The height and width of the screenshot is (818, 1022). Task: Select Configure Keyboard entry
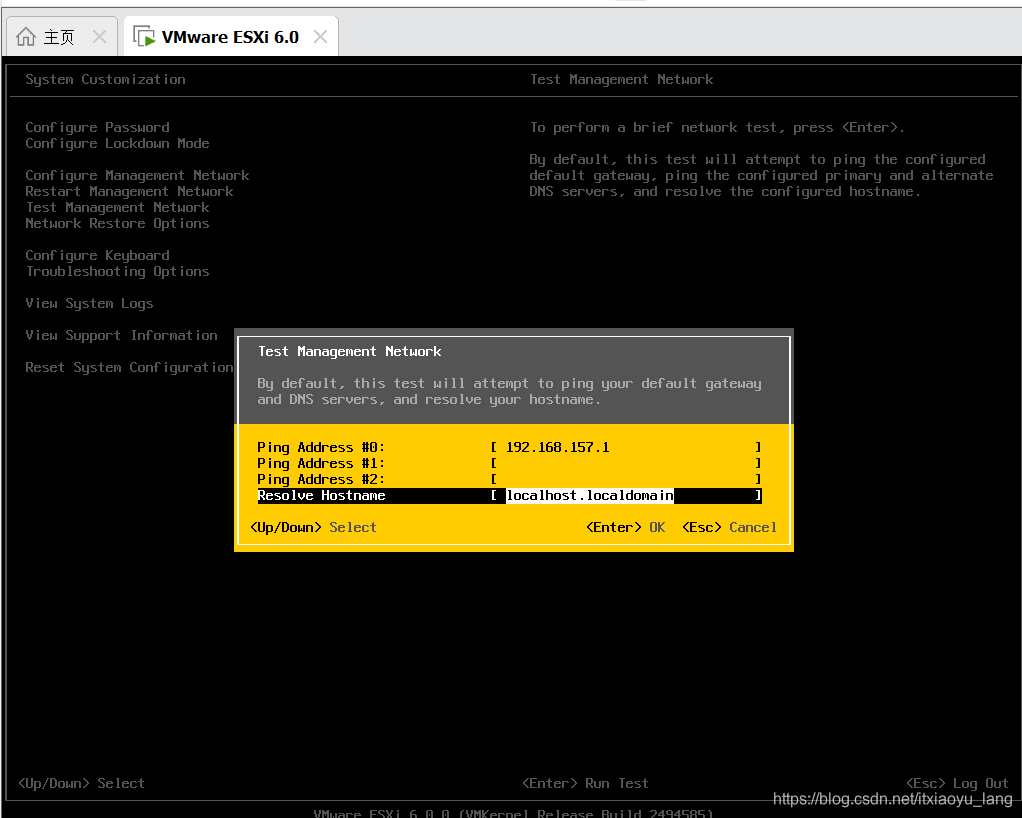[97, 256]
